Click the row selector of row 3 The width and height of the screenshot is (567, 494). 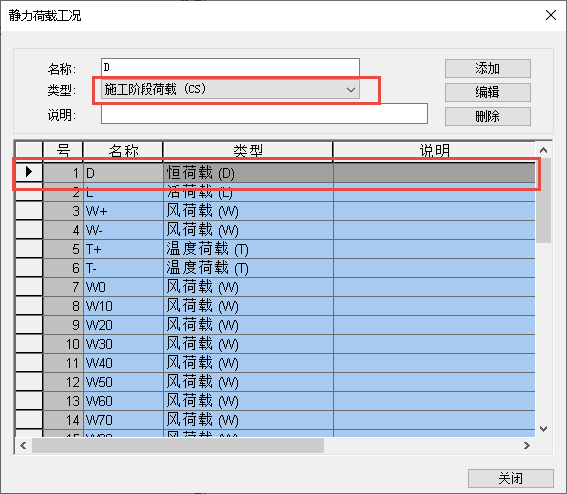coord(29,211)
